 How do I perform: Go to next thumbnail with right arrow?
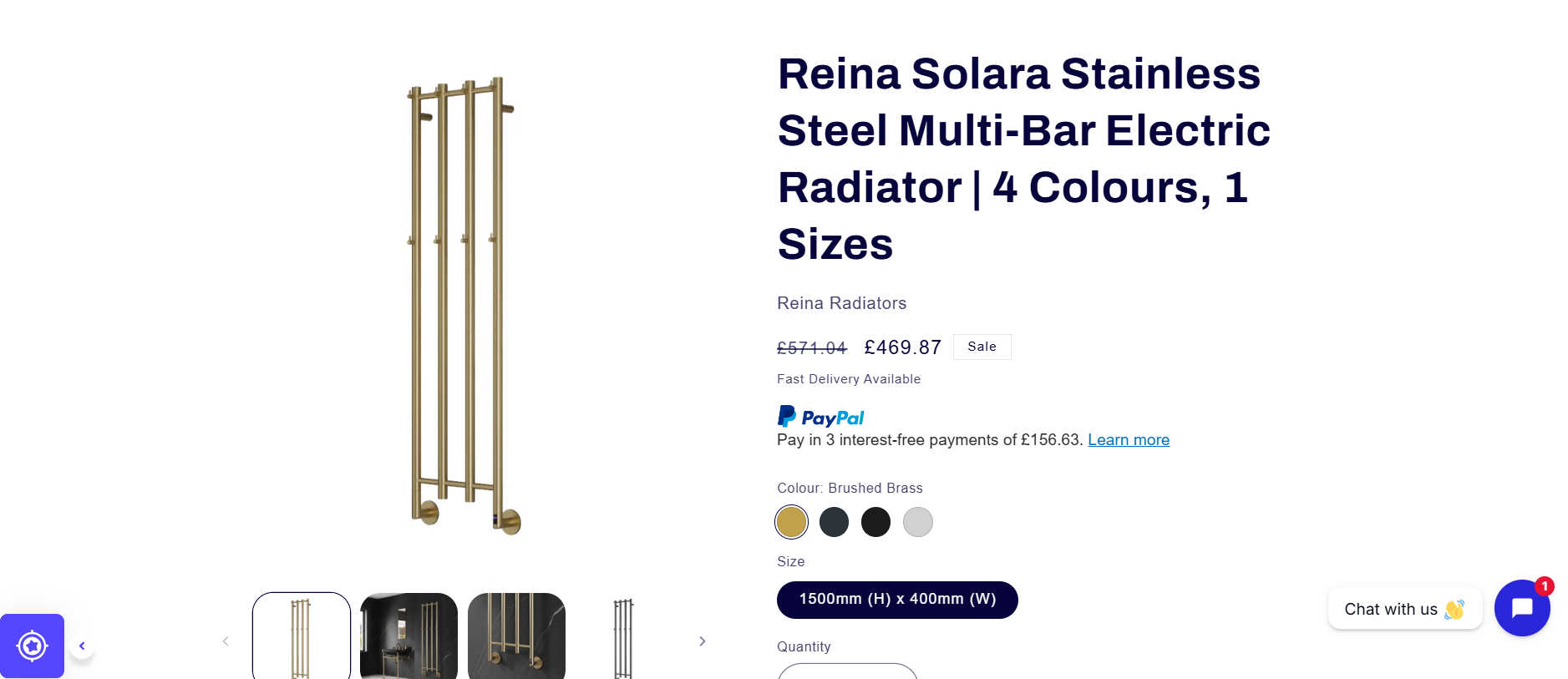[702, 641]
